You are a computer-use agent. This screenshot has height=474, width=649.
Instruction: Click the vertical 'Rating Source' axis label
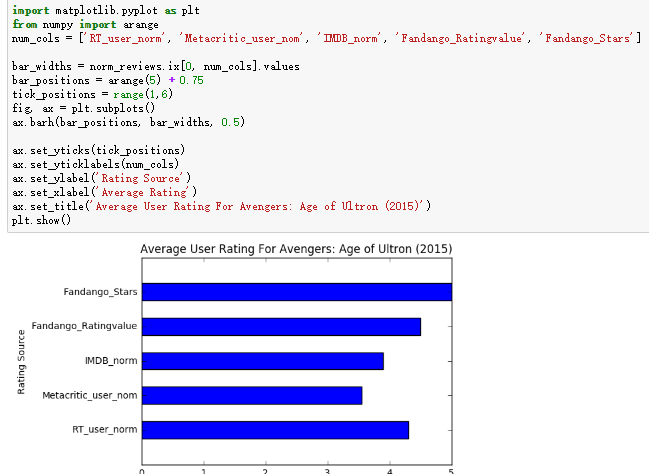click(21, 362)
